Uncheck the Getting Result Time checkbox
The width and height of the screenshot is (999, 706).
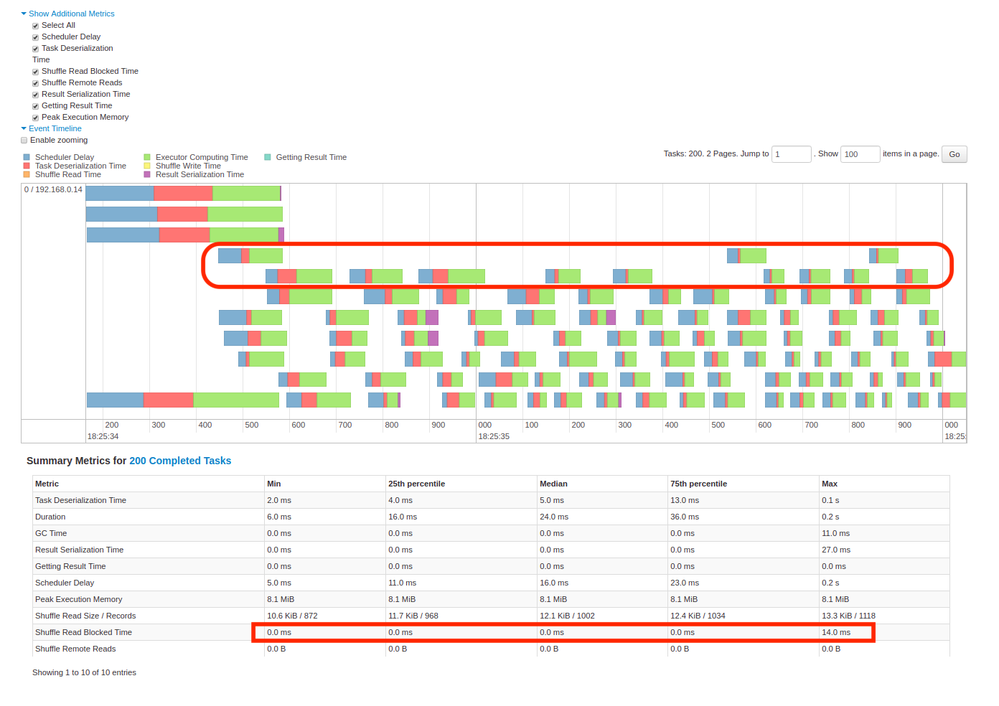[x=36, y=106]
